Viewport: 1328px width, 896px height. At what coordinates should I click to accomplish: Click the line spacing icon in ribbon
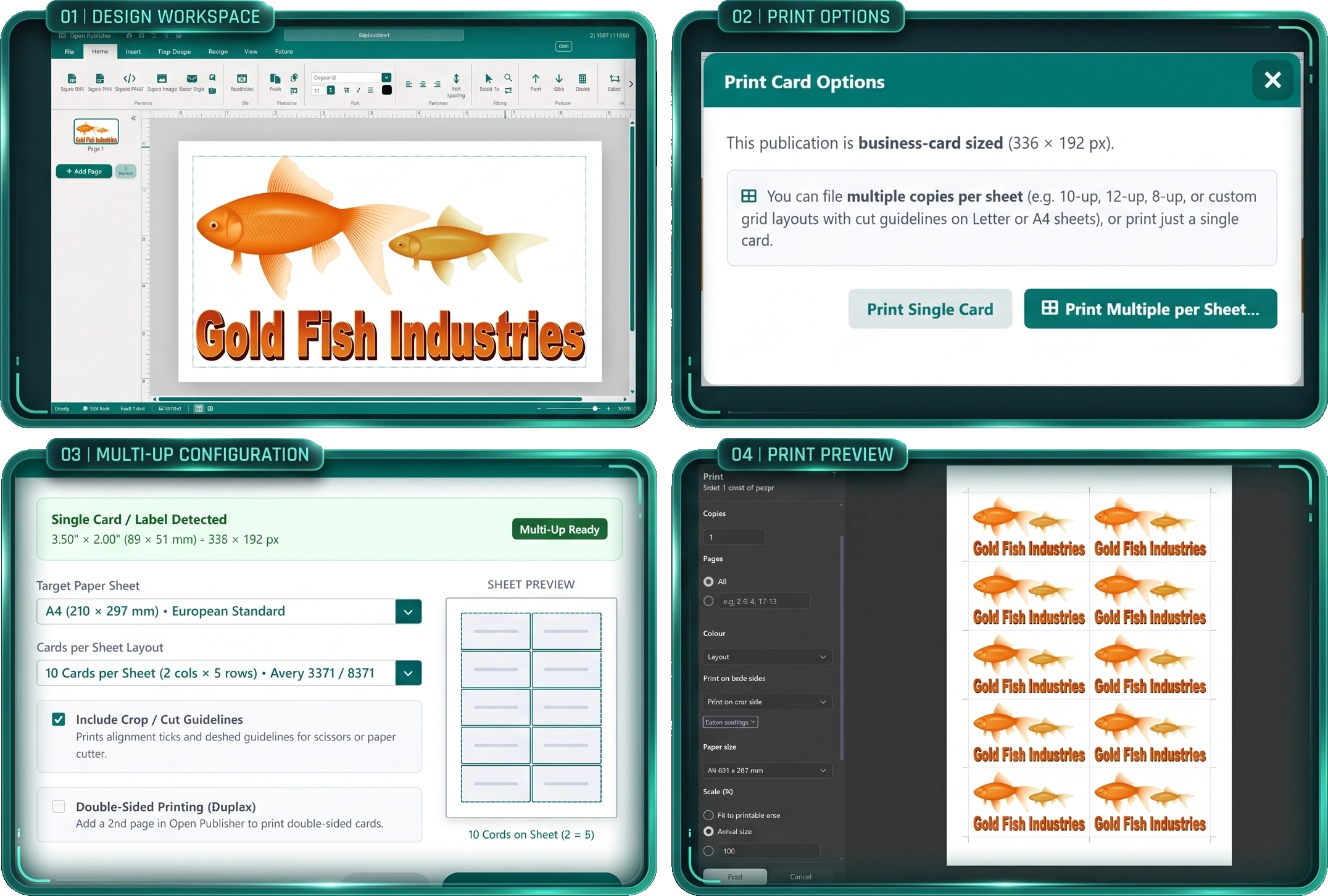click(456, 78)
